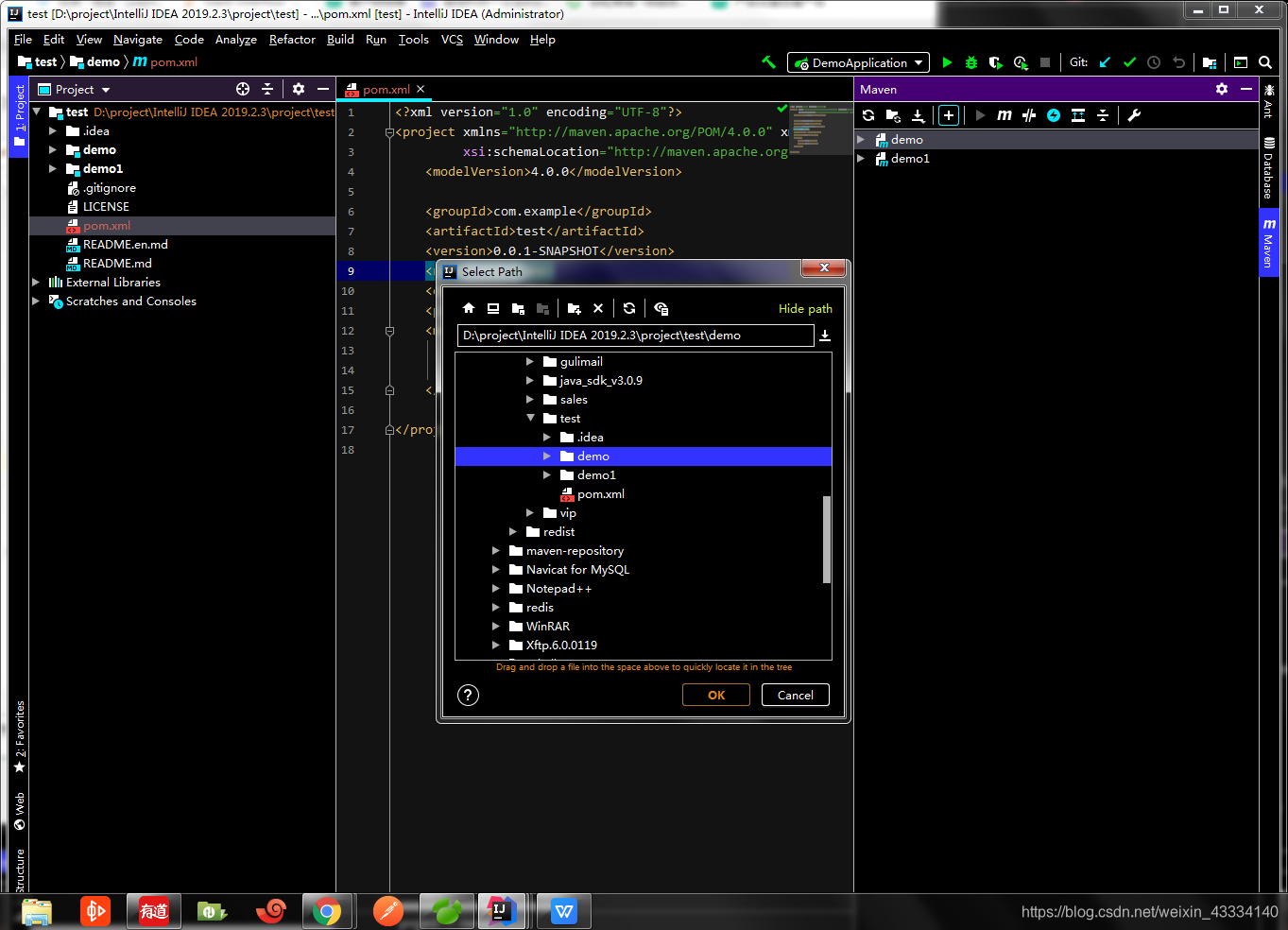Toggle the Project tool window stripe button
The image size is (1288, 930).
point(19,116)
